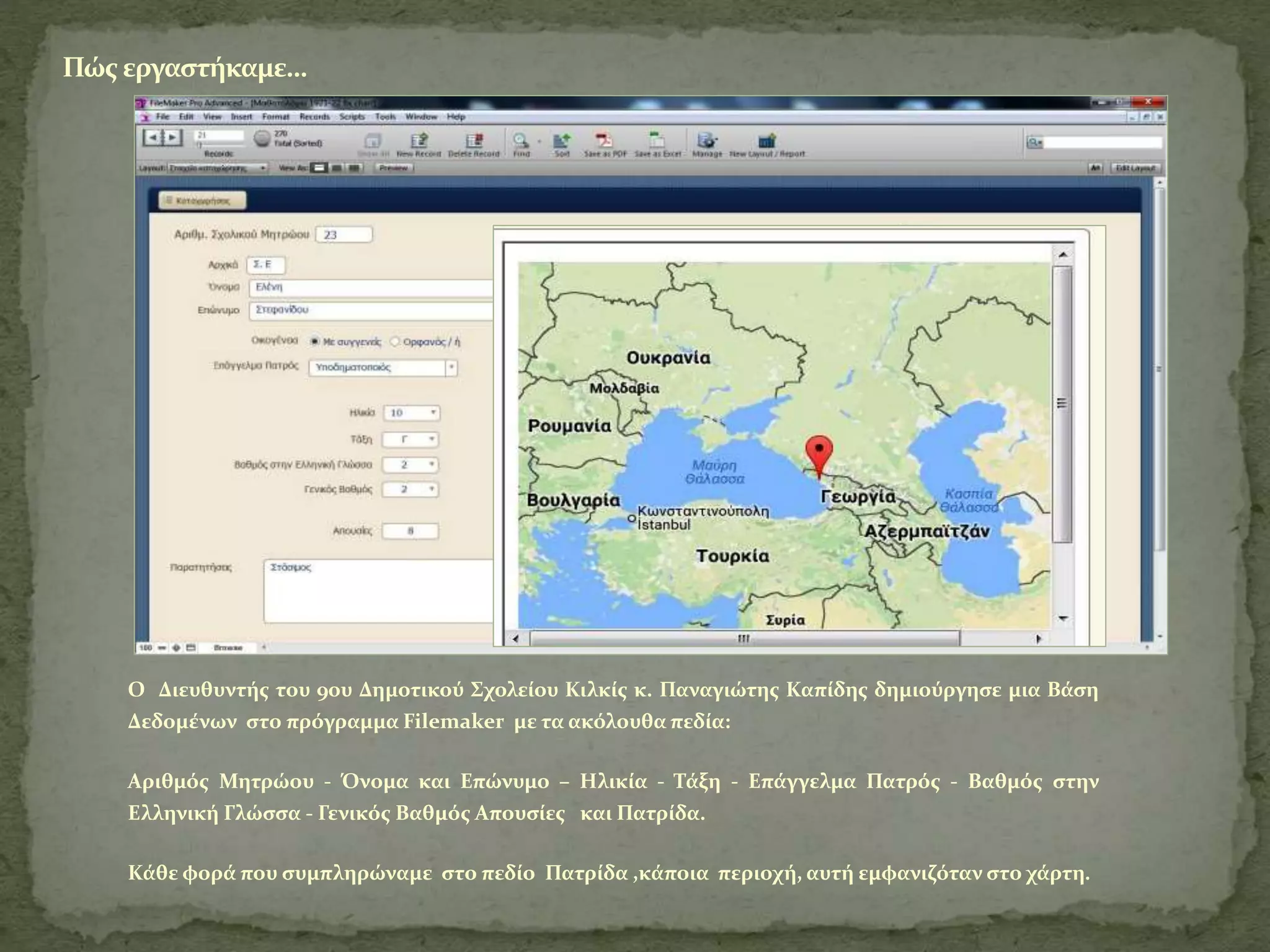
Task: Click the Edit Layout button
Action: coord(1135,168)
